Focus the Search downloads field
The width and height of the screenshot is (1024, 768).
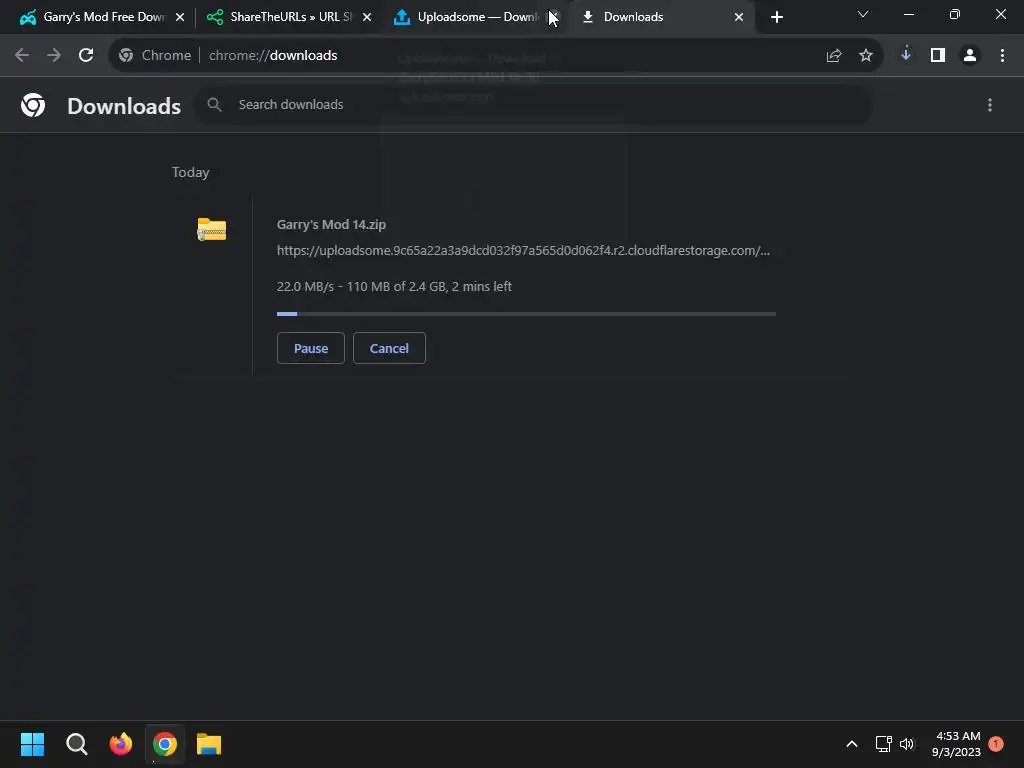coord(533,104)
